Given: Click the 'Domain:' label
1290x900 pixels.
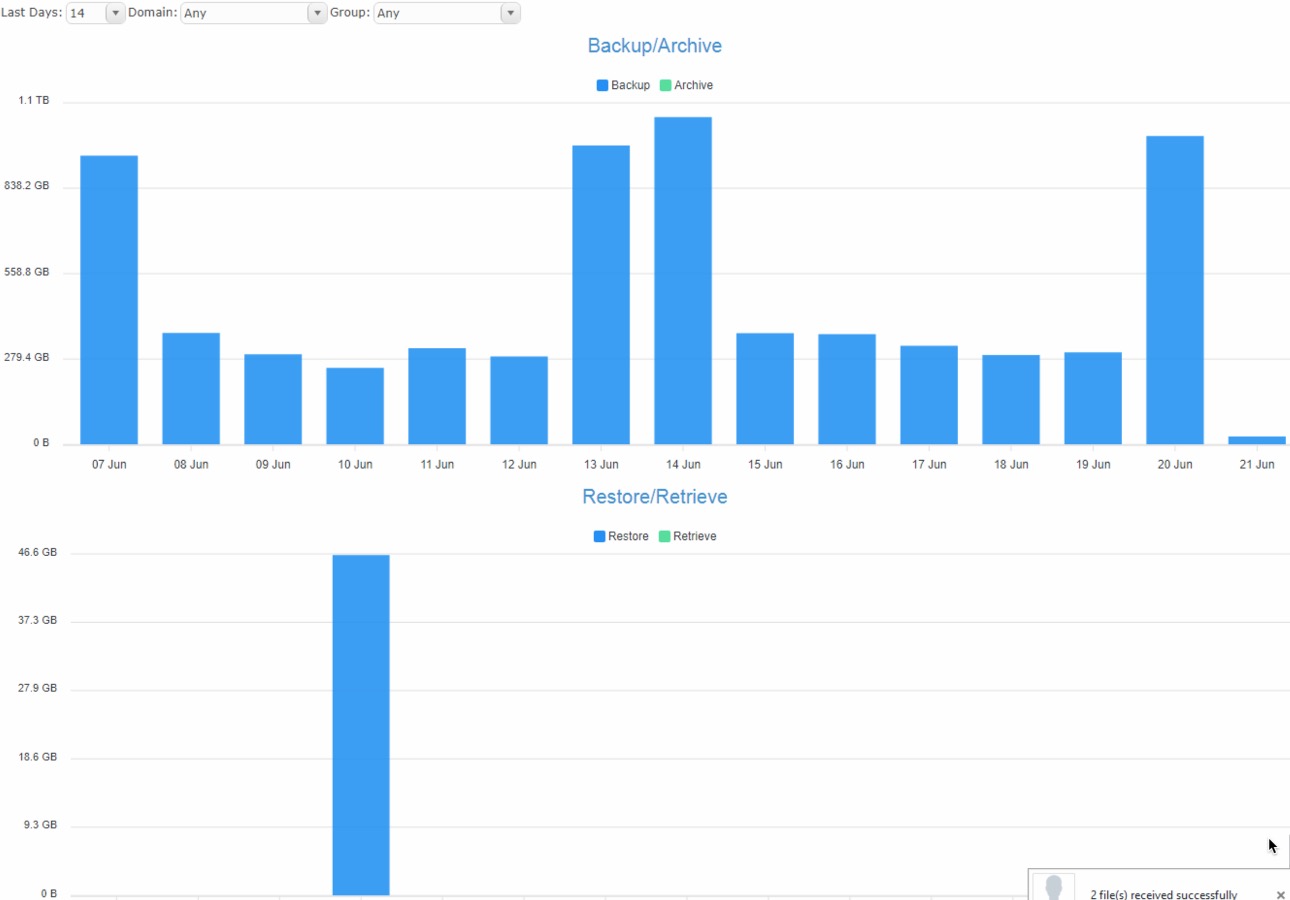Looking at the screenshot, I should 153,13.
